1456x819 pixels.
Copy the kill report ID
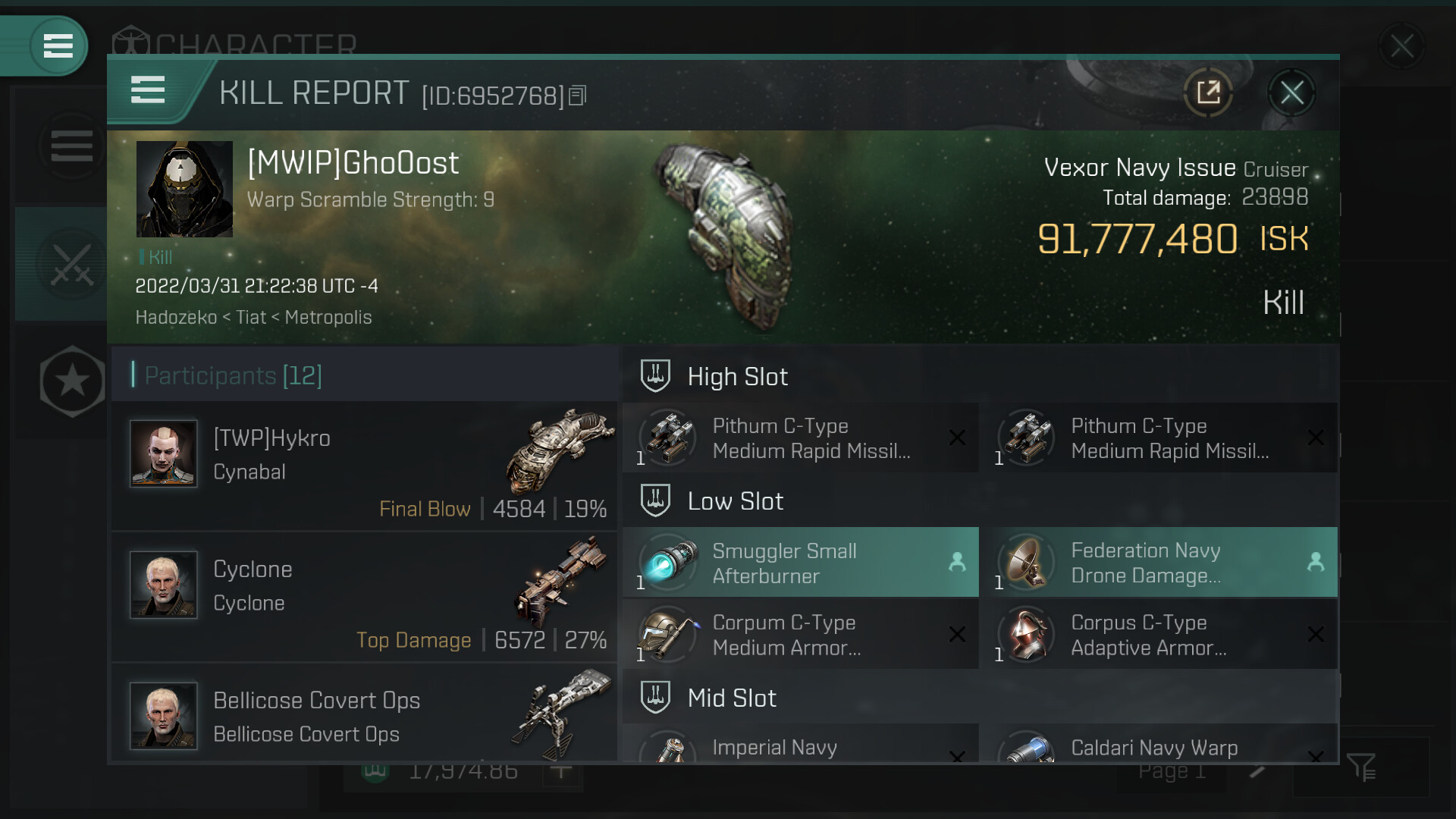[x=578, y=96]
